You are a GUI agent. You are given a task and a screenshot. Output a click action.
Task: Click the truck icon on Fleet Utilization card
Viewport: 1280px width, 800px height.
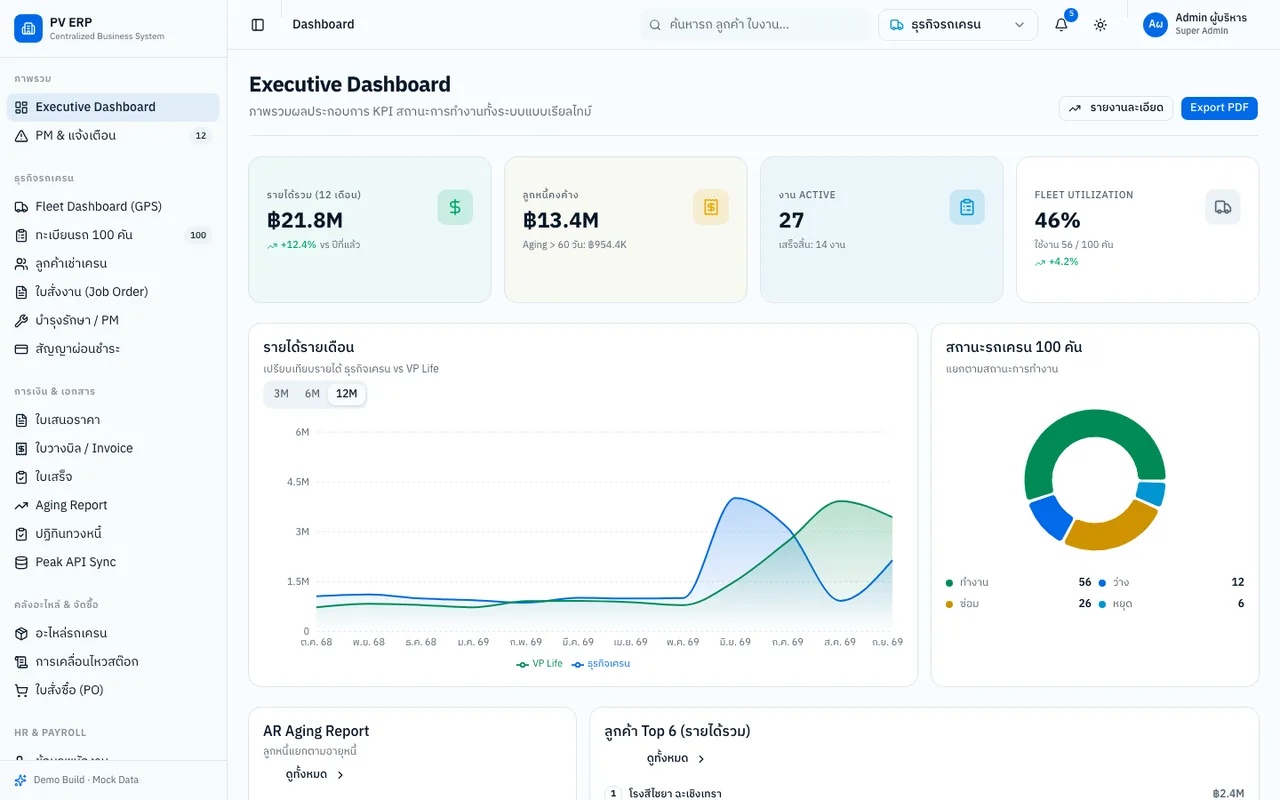(1223, 207)
